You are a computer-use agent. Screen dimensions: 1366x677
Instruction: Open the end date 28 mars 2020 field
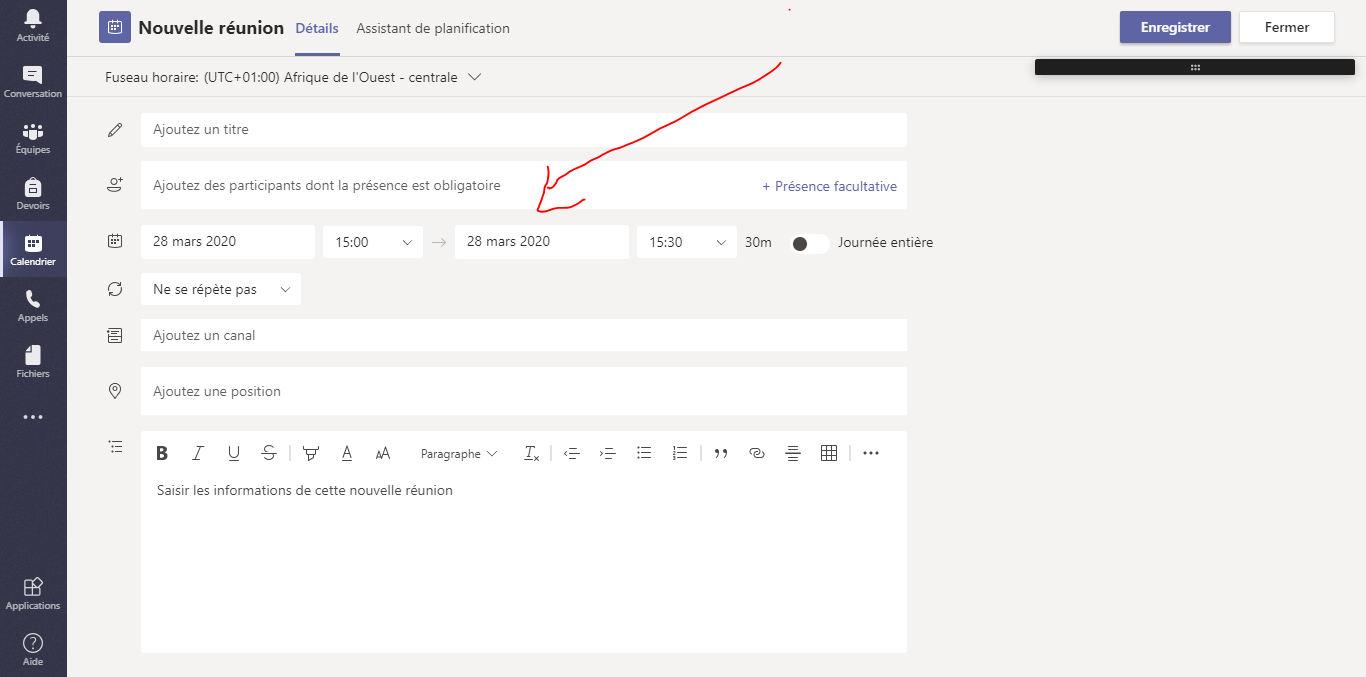542,242
